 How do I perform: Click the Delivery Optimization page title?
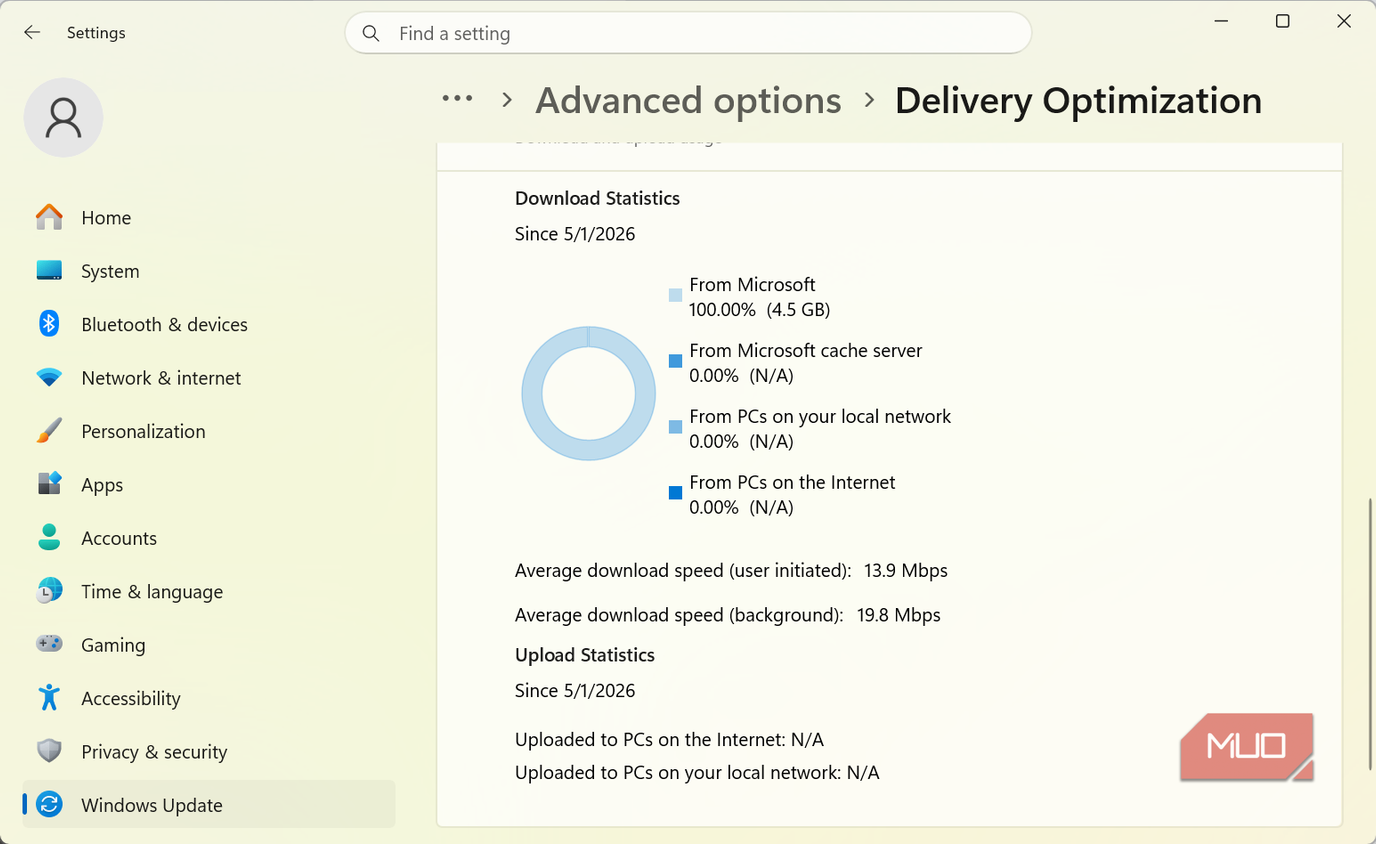[x=1078, y=100]
